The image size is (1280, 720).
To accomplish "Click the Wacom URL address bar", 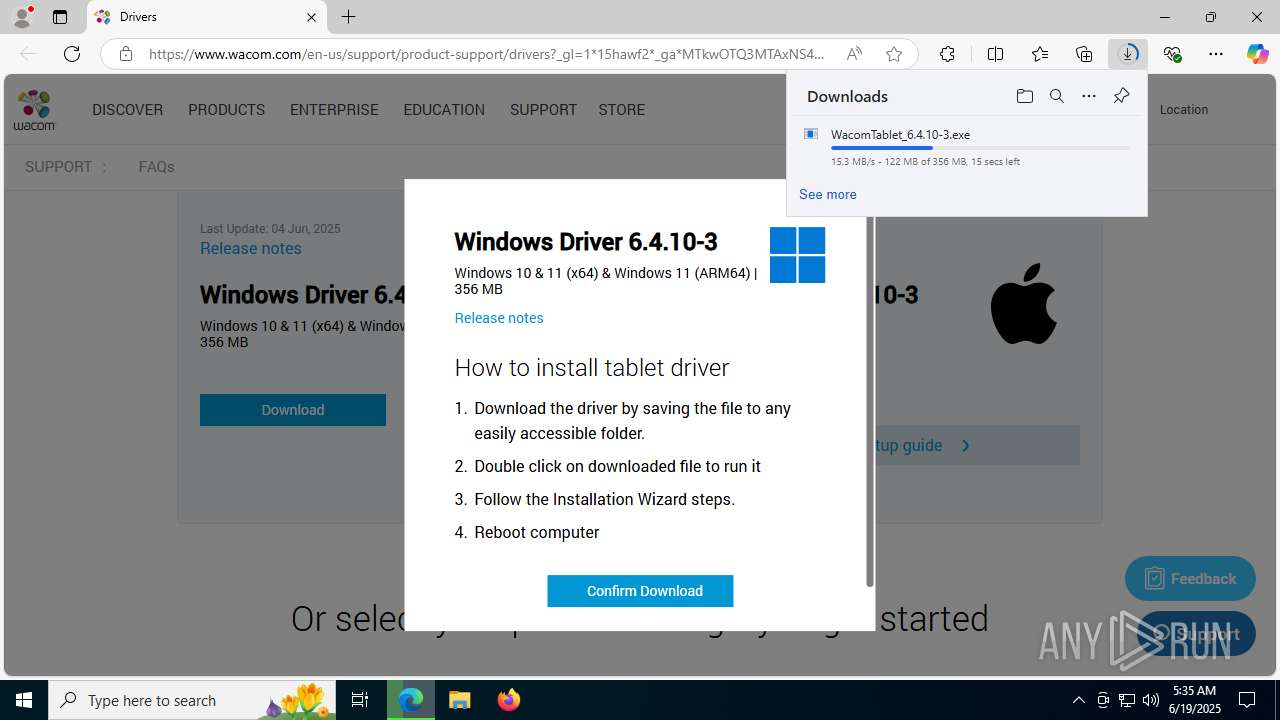I will (x=486, y=54).
